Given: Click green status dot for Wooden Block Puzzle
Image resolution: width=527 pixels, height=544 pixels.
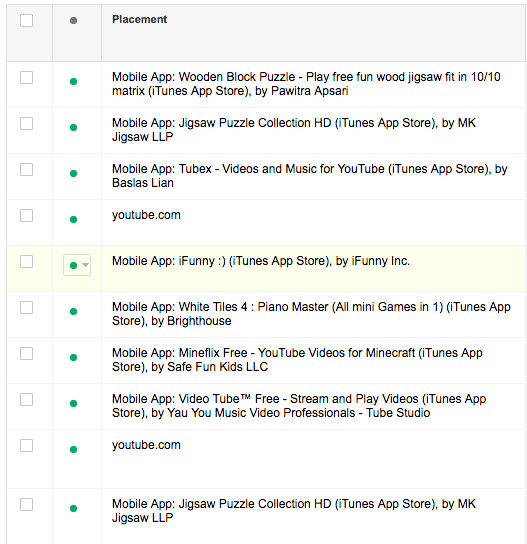Looking at the screenshot, I should 73,82.
